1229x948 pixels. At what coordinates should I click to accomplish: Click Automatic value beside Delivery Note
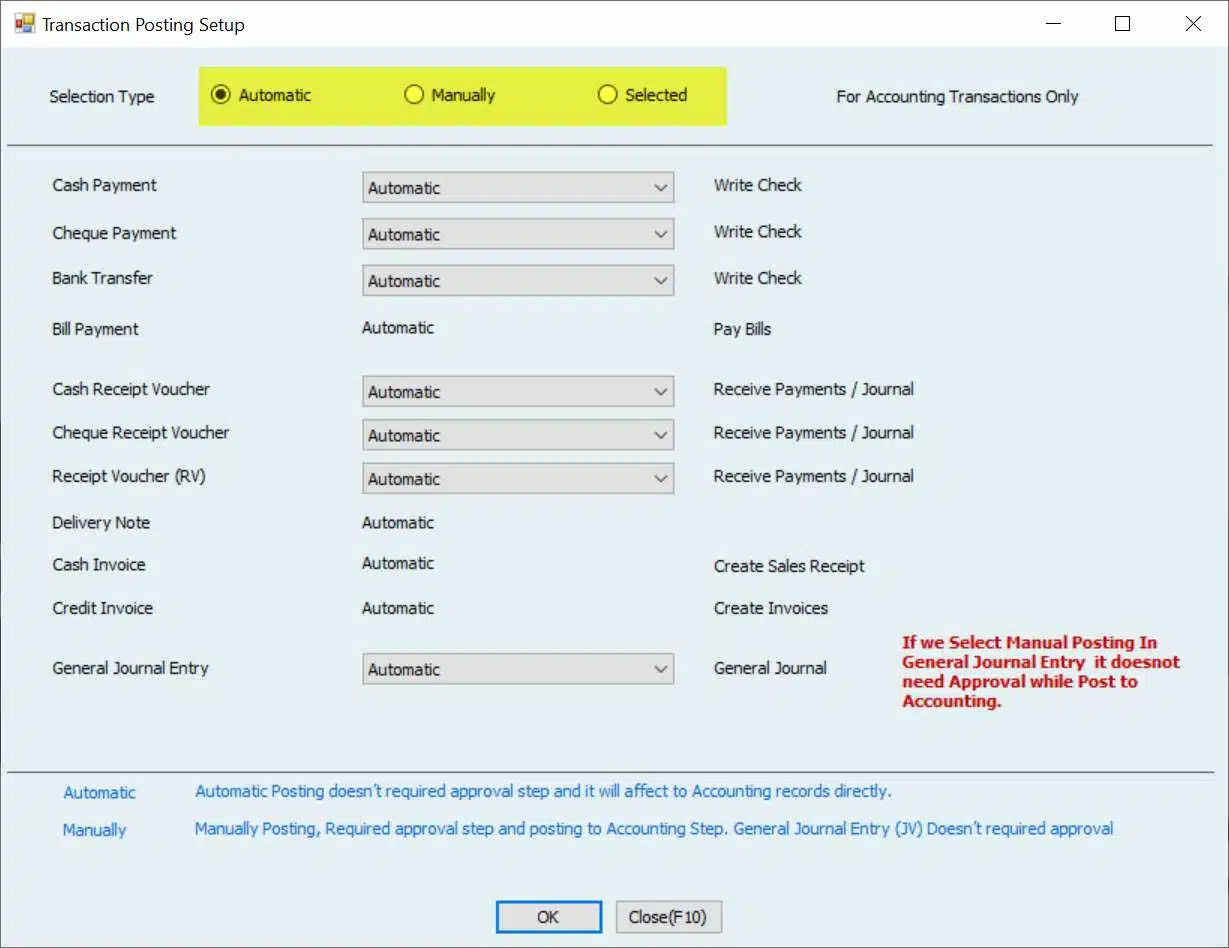click(398, 523)
